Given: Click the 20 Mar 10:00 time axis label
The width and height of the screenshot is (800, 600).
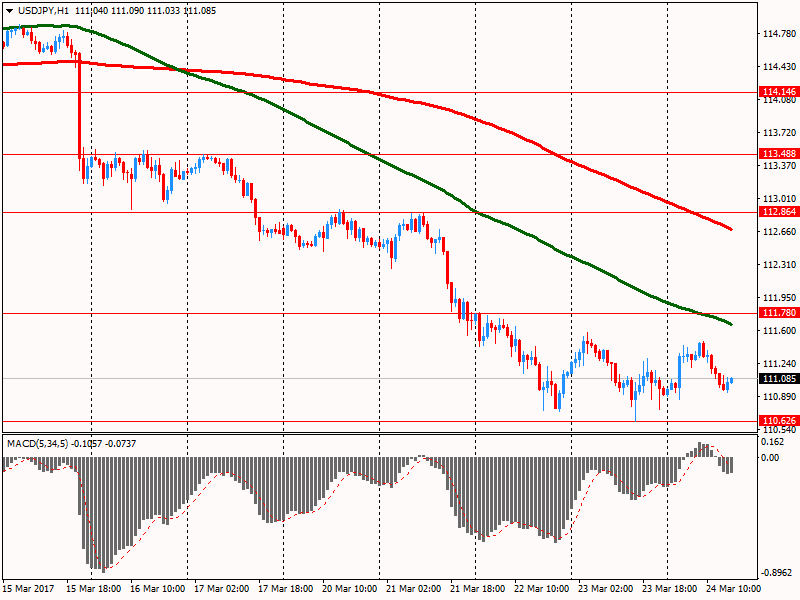Looking at the screenshot, I should 350,589.
